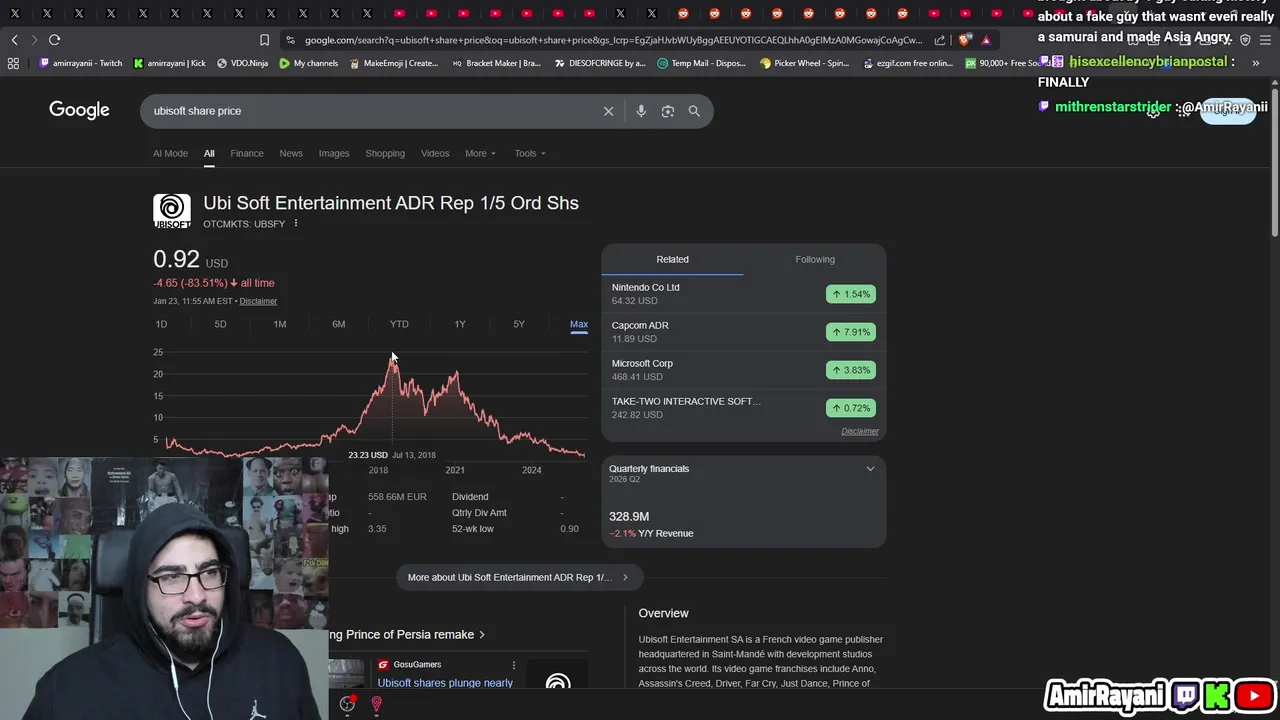Open site settings icon in address bar
This screenshot has width=1280, height=720.
[290, 40]
